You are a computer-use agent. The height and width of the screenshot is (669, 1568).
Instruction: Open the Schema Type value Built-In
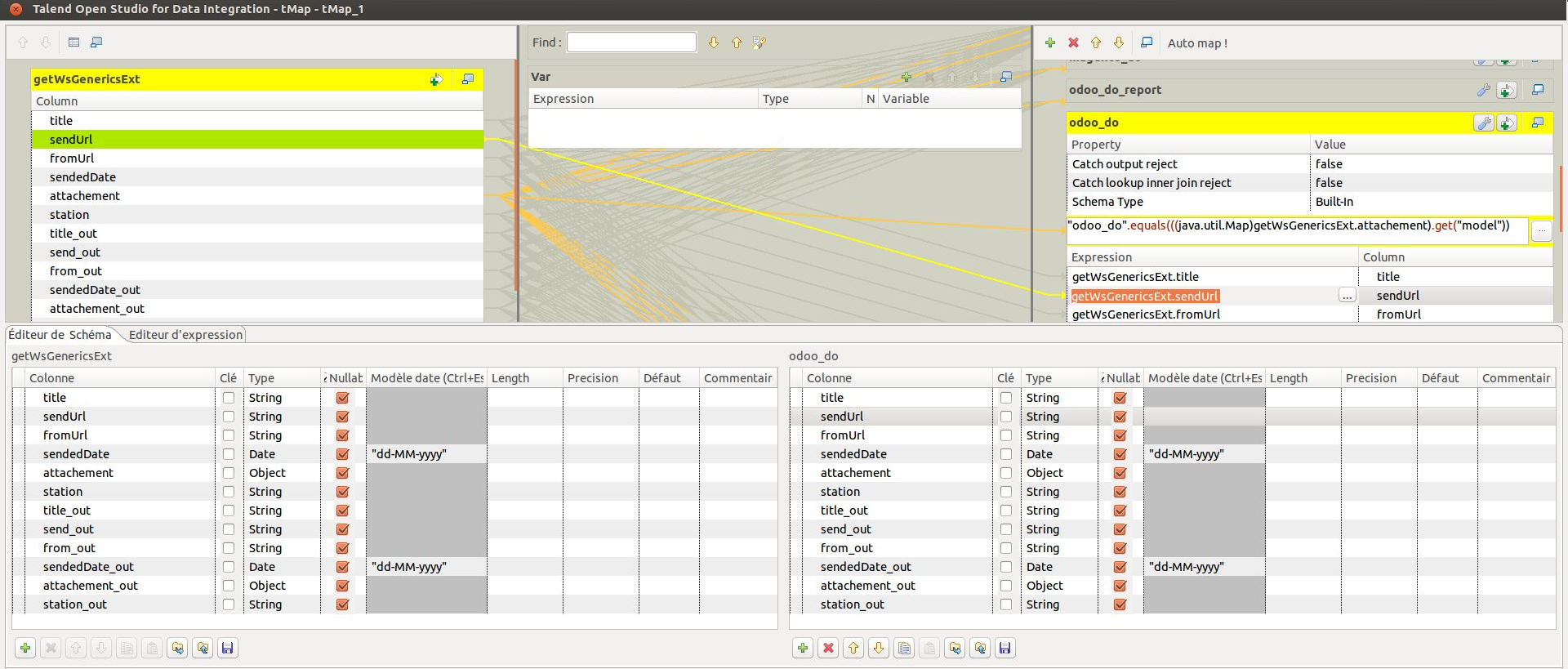(x=1431, y=202)
